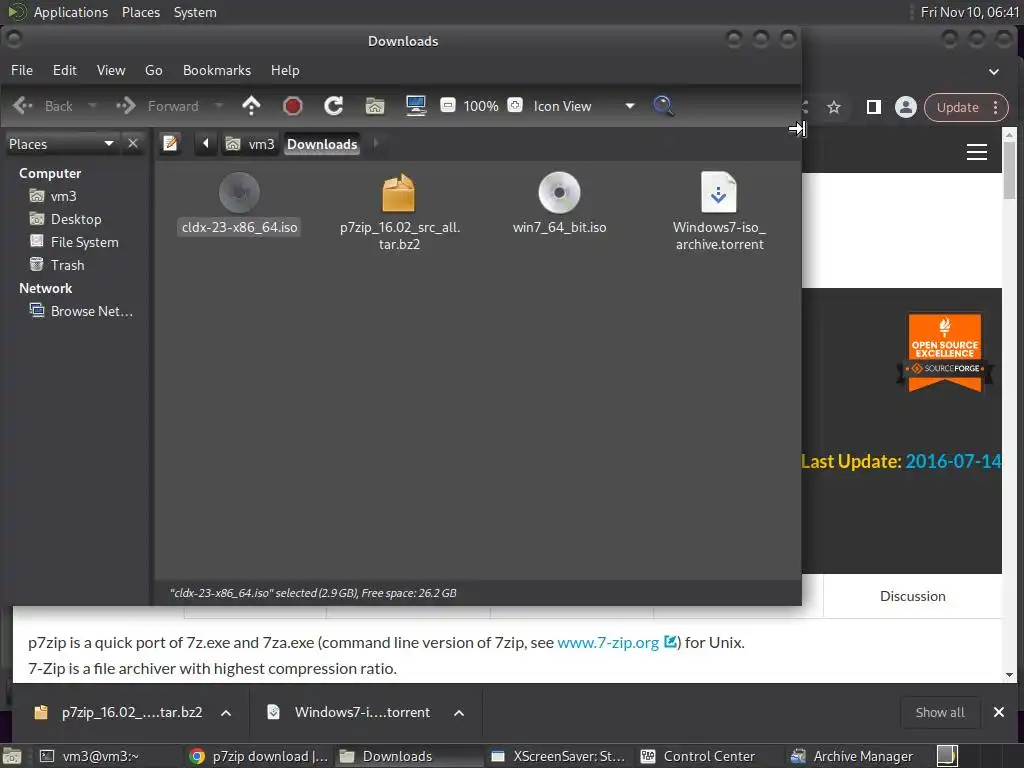Toggle the text location entry pencil icon
This screenshot has height=768, width=1024.
170,144
